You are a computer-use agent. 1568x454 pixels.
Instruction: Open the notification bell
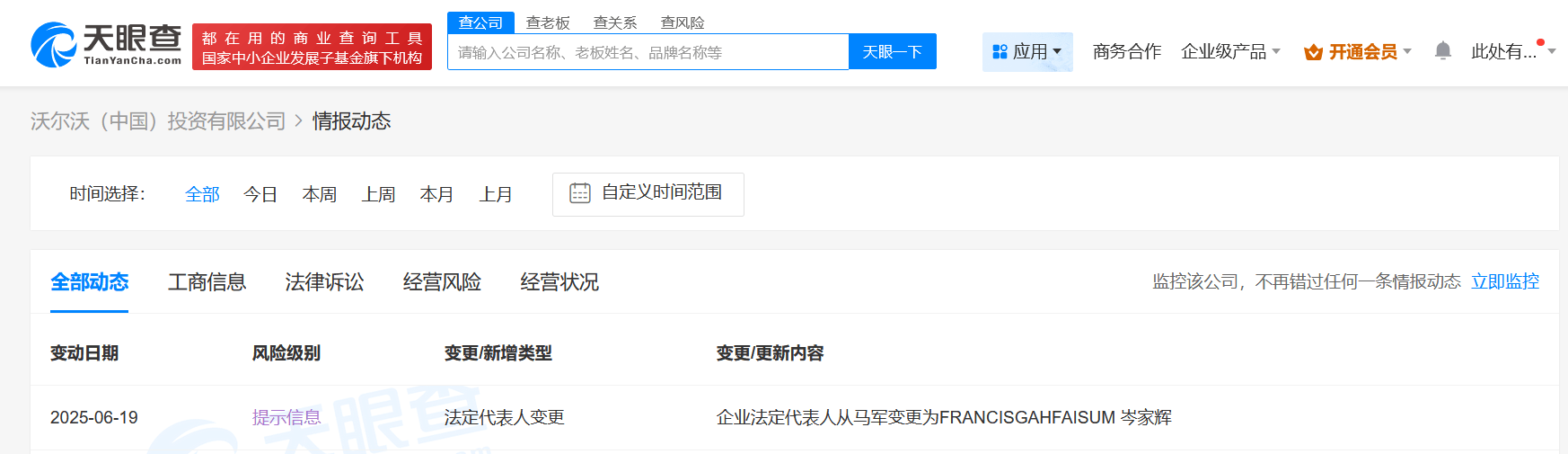[x=1442, y=51]
